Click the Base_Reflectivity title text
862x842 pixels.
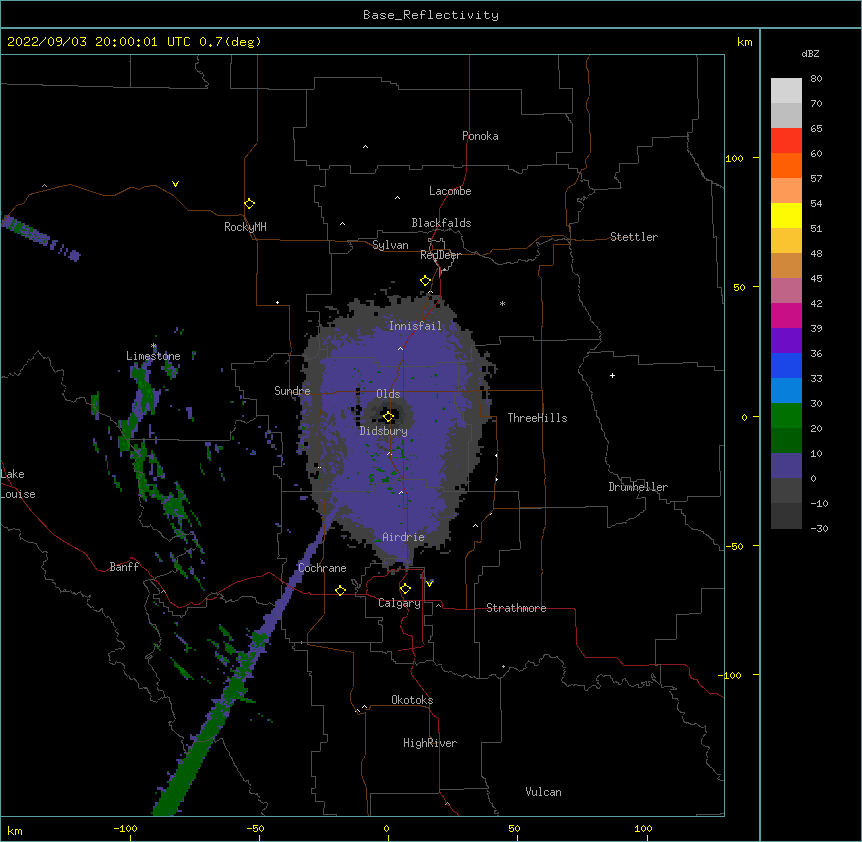tap(431, 15)
